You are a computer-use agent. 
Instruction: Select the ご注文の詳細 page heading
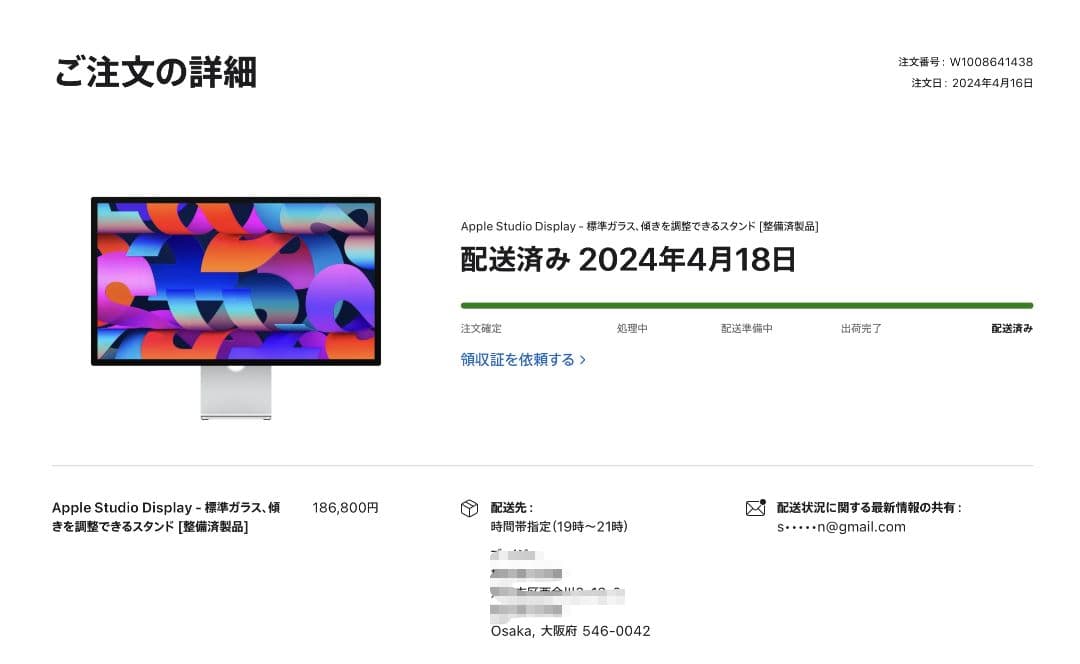[x=157, y=72]
